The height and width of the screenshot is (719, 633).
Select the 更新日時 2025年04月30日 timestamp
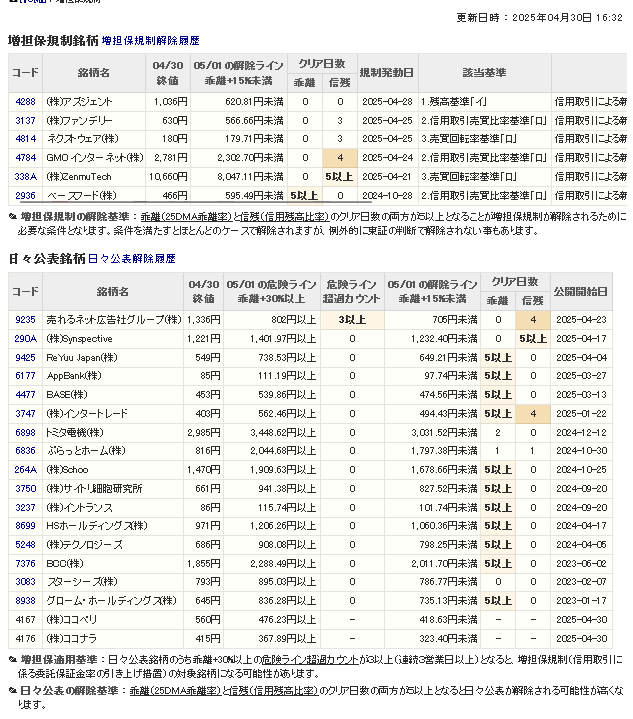click(539, 17)
